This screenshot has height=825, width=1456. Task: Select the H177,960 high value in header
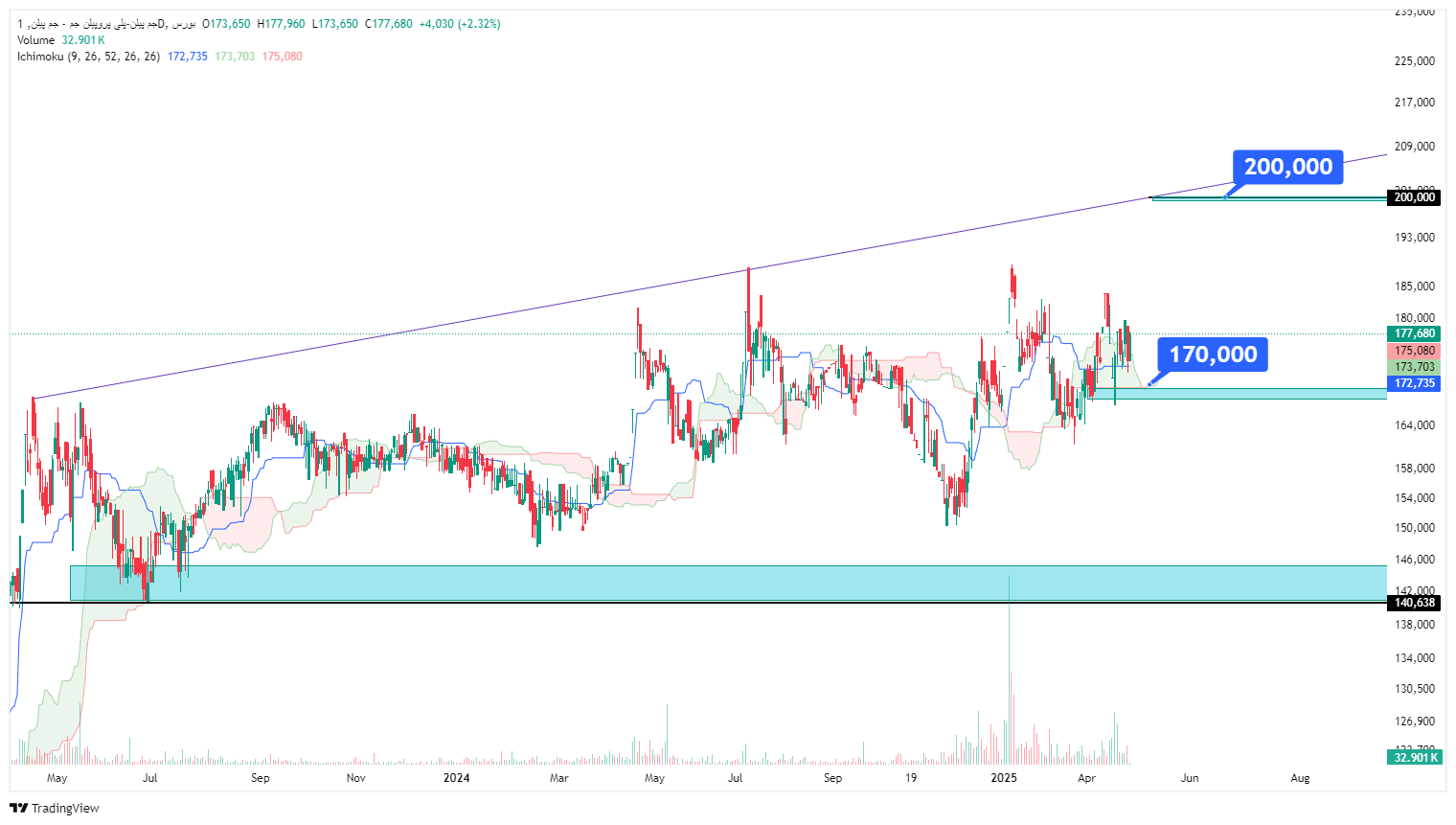coord(281,24)
